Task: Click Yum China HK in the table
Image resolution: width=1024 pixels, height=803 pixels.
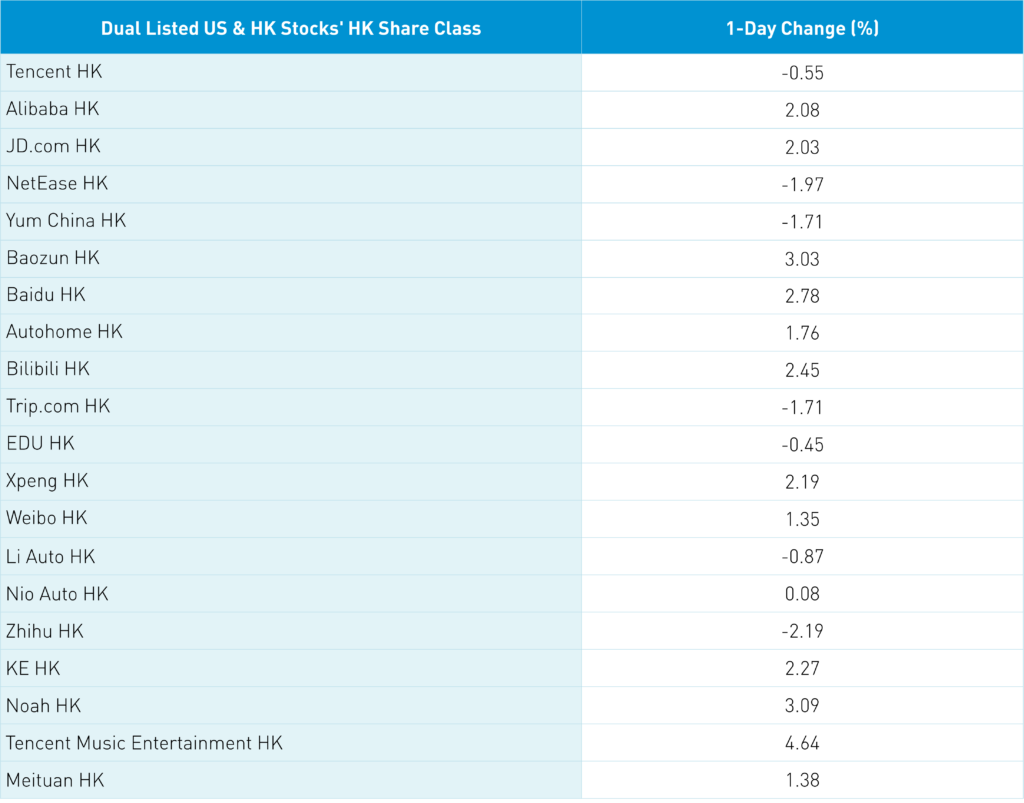Action: point(66,220)
